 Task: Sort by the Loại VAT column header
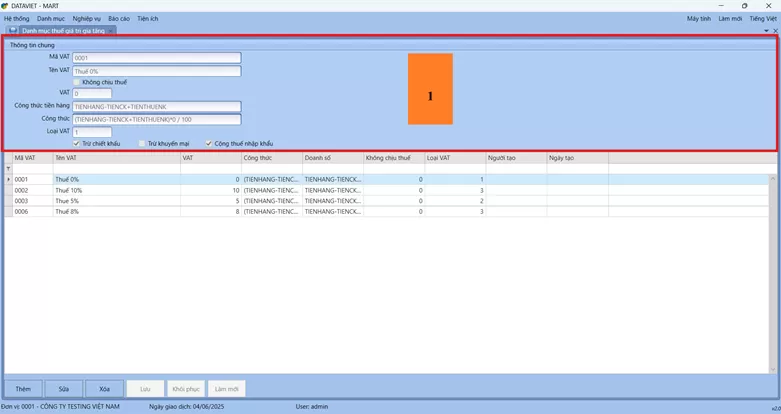pos(456,158)
